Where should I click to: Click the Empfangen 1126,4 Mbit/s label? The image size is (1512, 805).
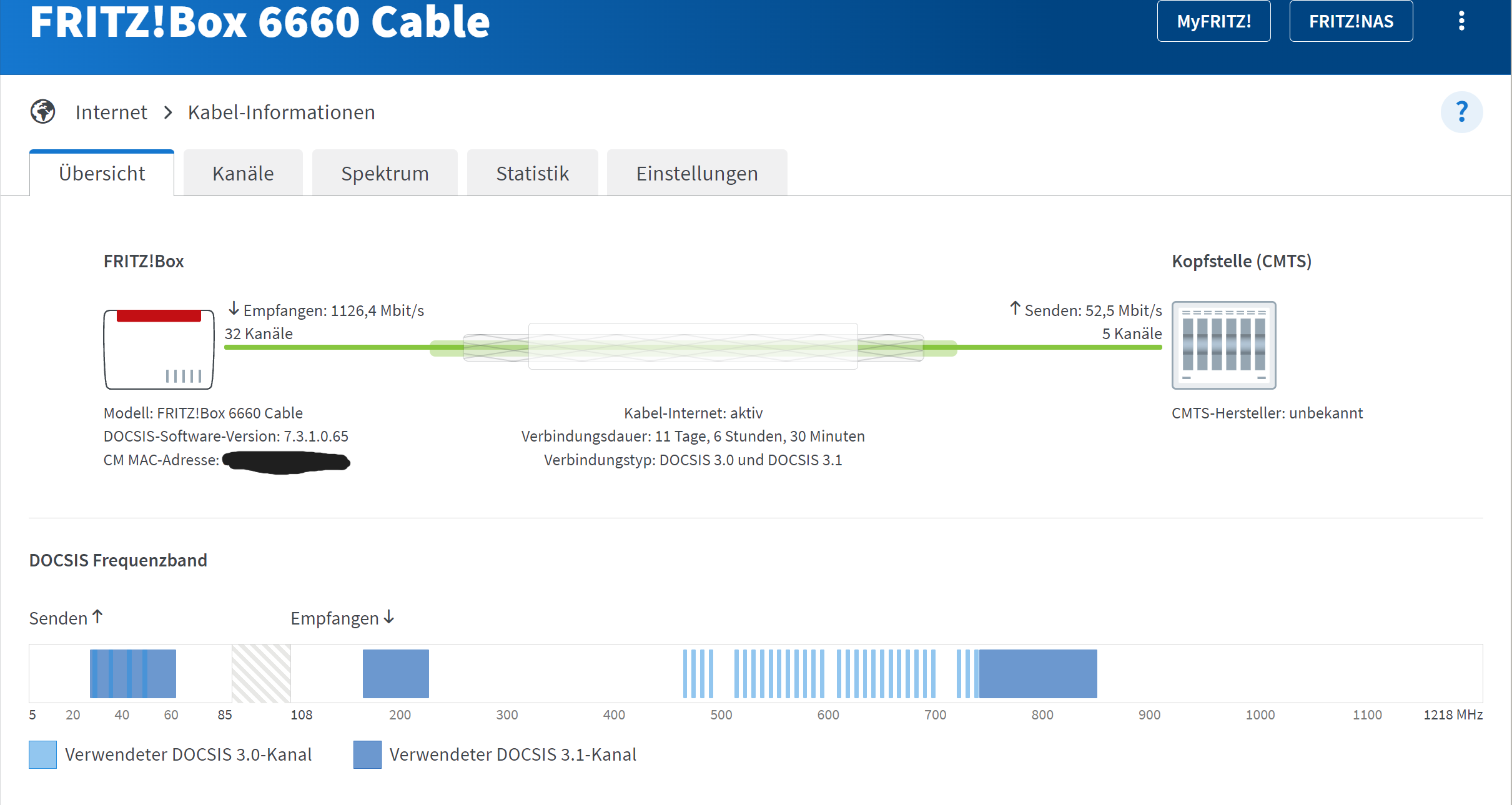[326, 310]
